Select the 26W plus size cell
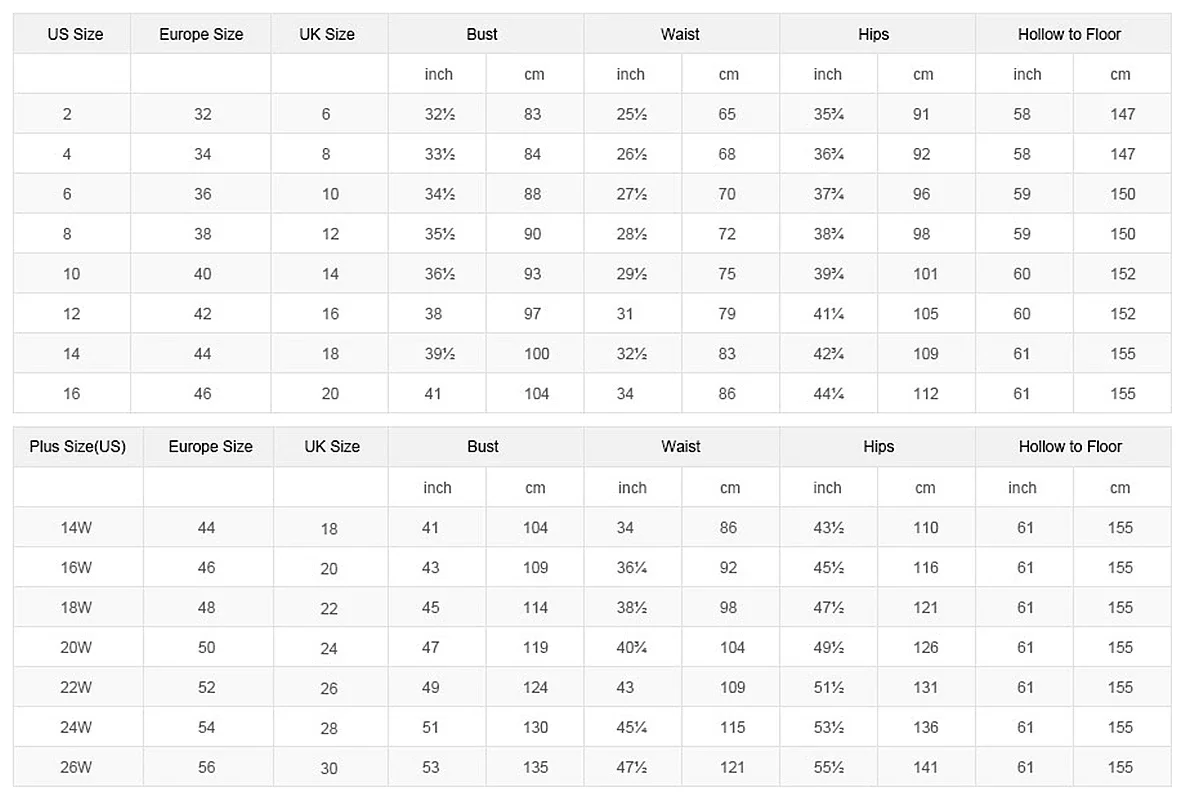Viewport: 1185px width, 800px height. (x=76, y=768)
